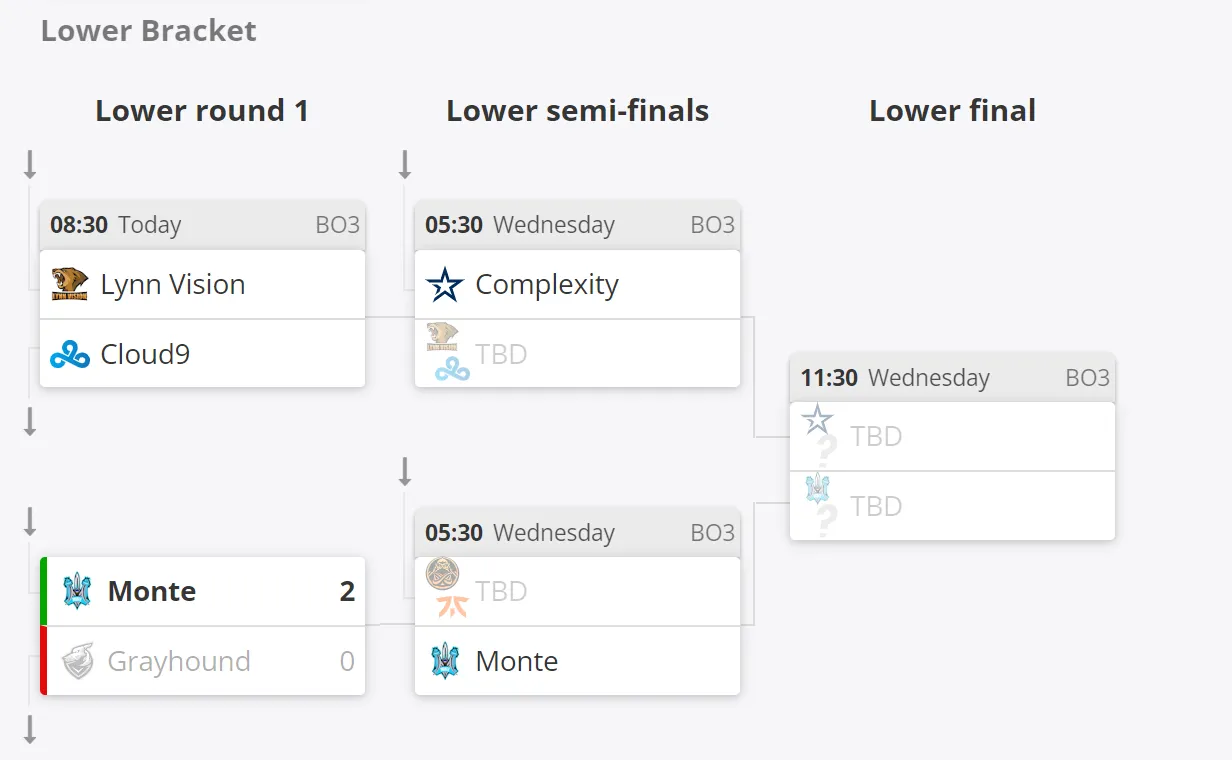The image size is (1232, 760).
Task: Open the Cloud9 team link
Action: (x=145, y=354)
